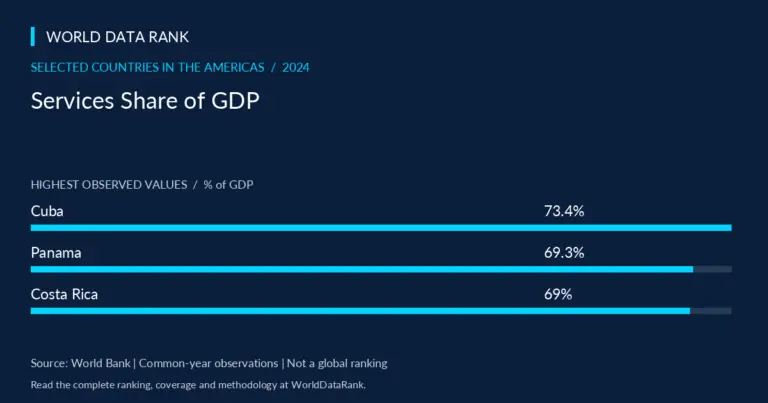Viewport: 768px width, 403px height.
Task: Select the Cuba country label
Action: pos(47,211)
